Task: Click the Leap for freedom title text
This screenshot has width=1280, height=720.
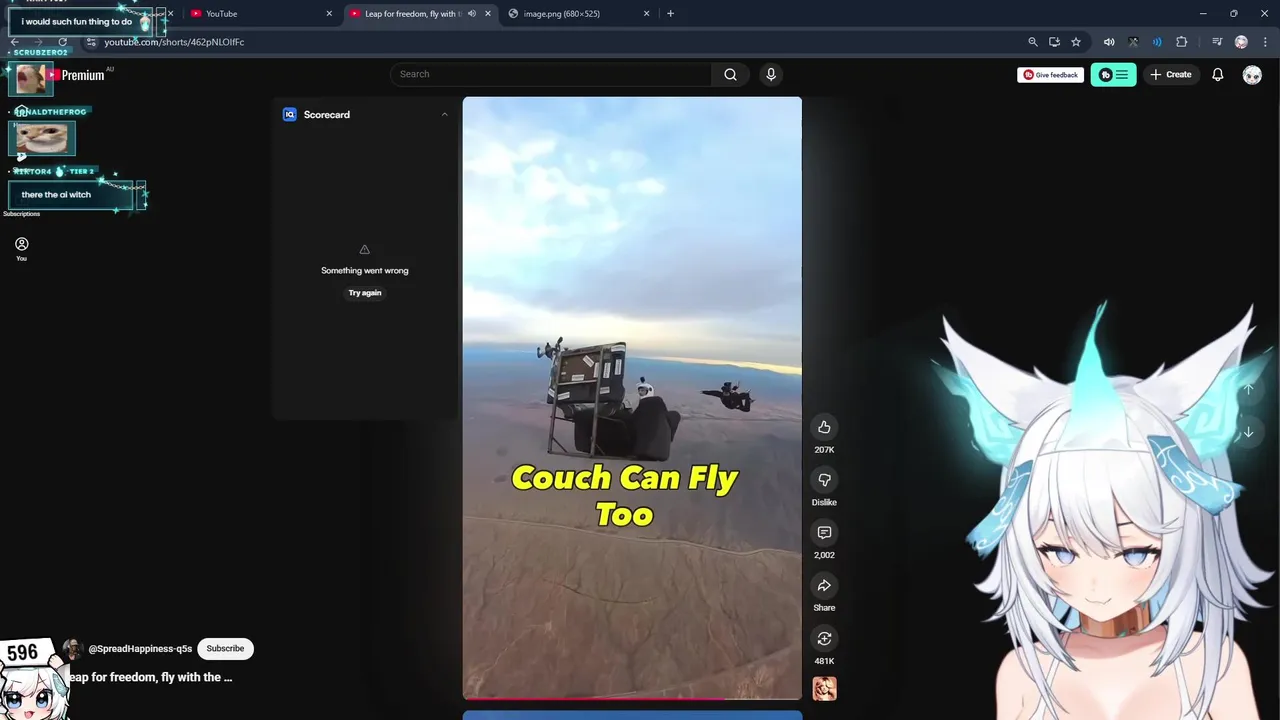Action: tap(150, 677)
